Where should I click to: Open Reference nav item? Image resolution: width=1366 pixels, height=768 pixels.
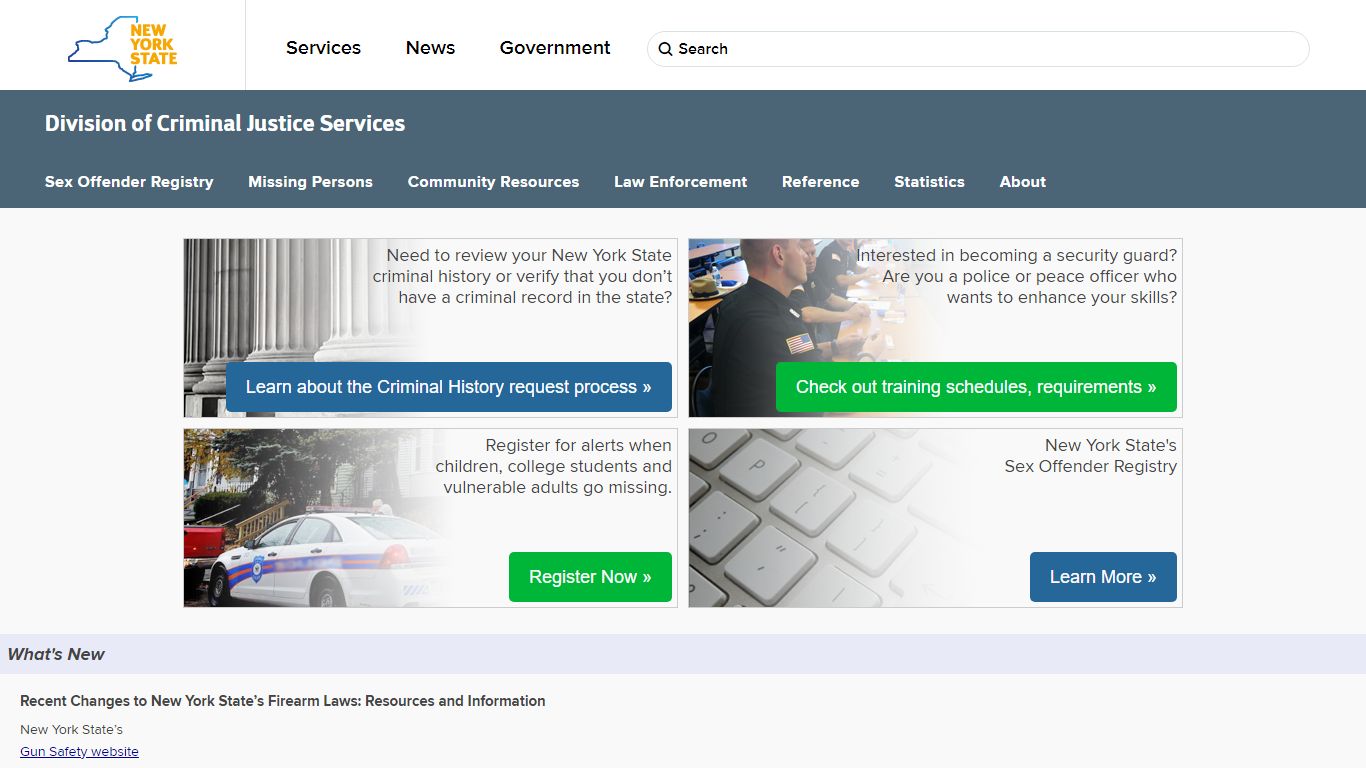(x=820, y=182)
